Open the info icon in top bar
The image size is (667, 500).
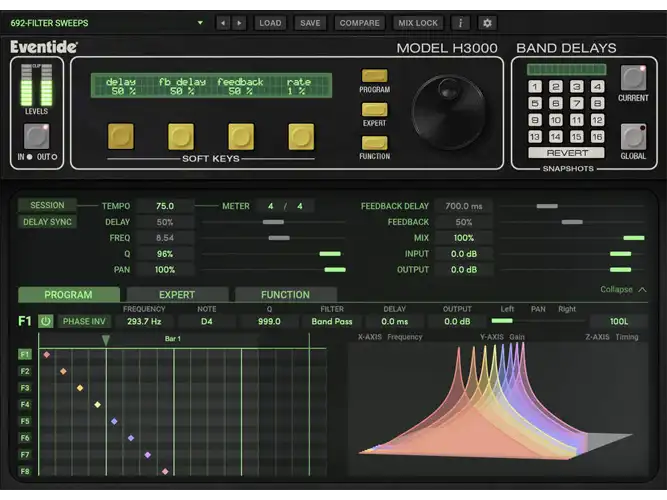click(x=460, y=23)
